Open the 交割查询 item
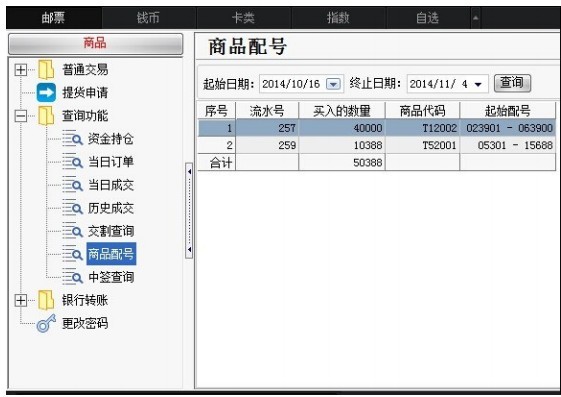561x397 pixels. (111, 231)
